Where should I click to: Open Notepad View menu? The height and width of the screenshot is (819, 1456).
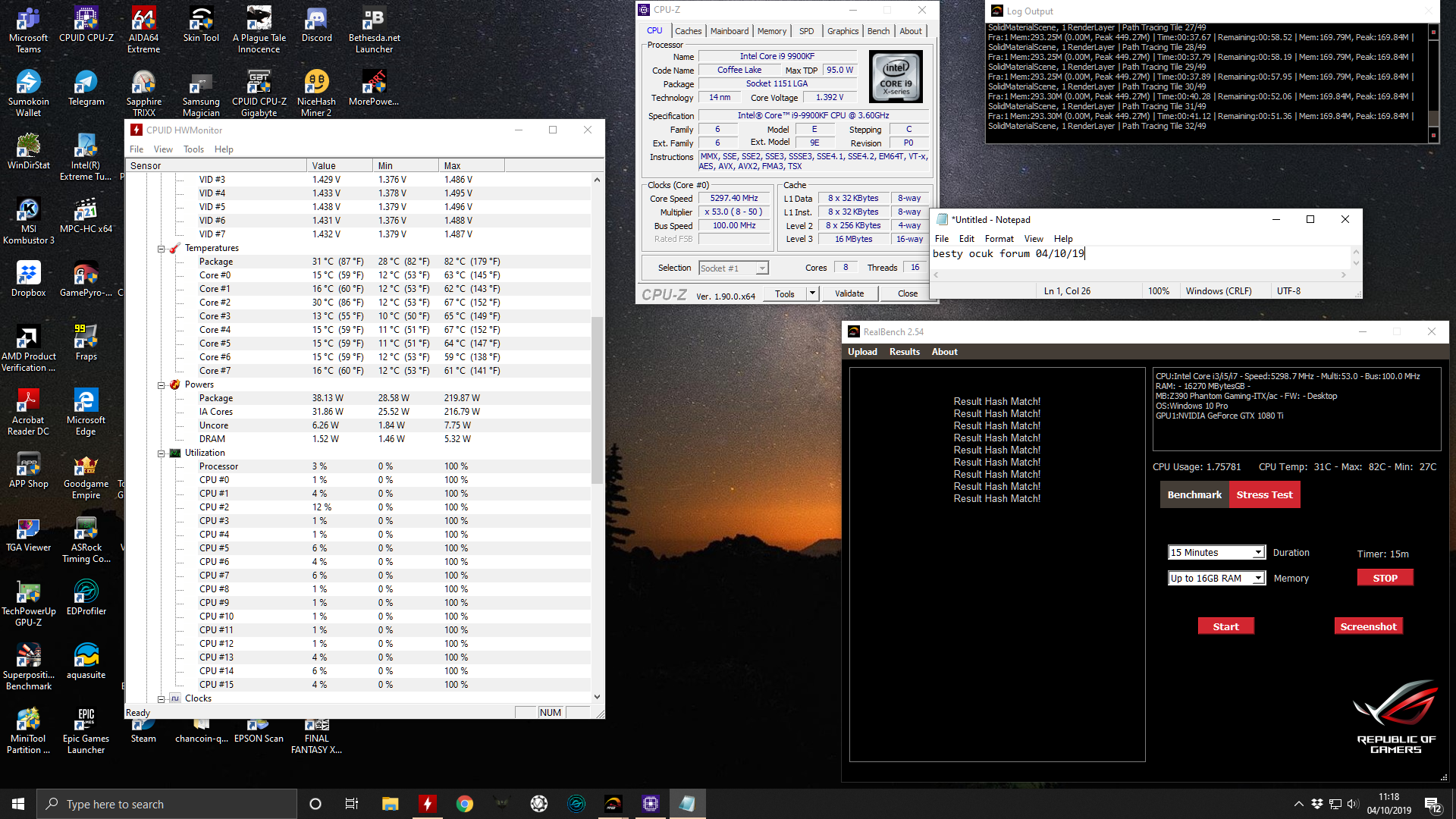1034,239
